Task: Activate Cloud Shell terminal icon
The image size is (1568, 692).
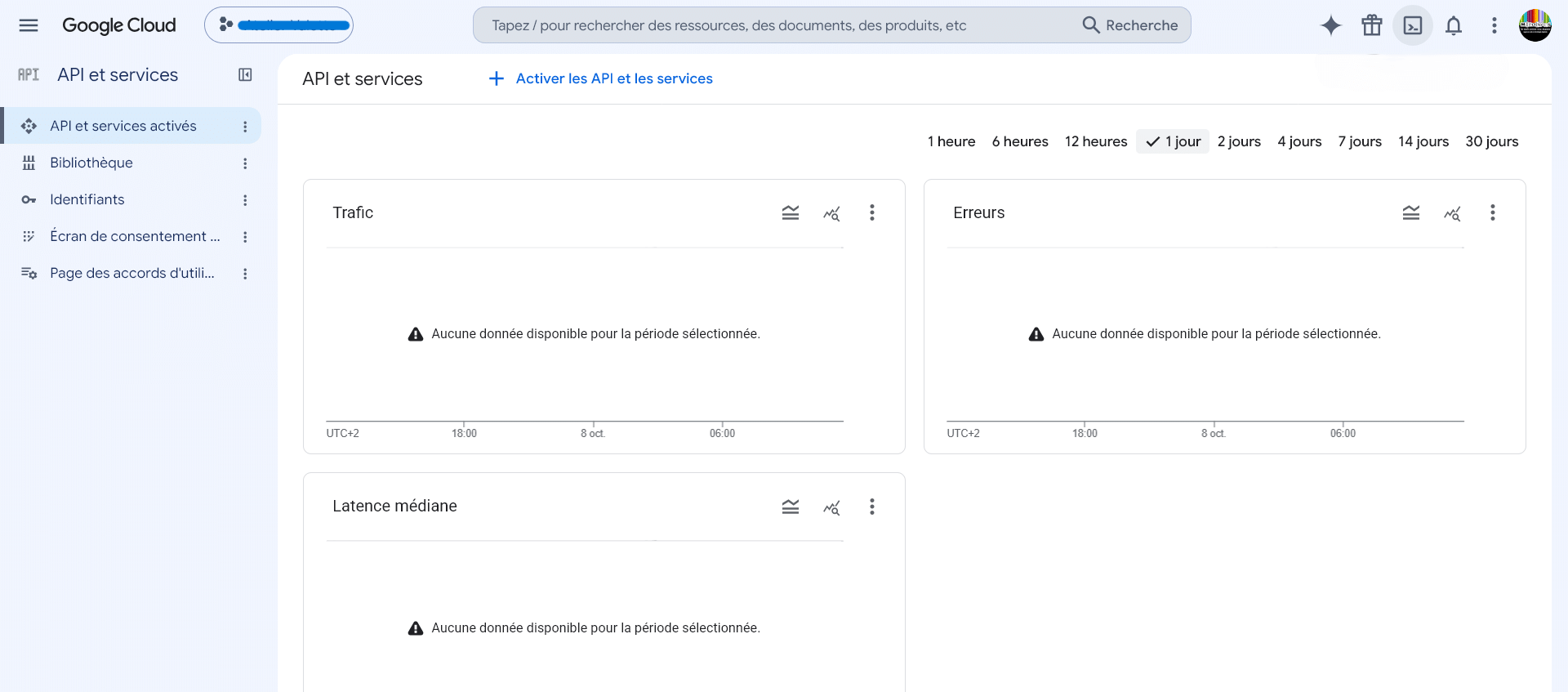Action: click(1413, 25)
